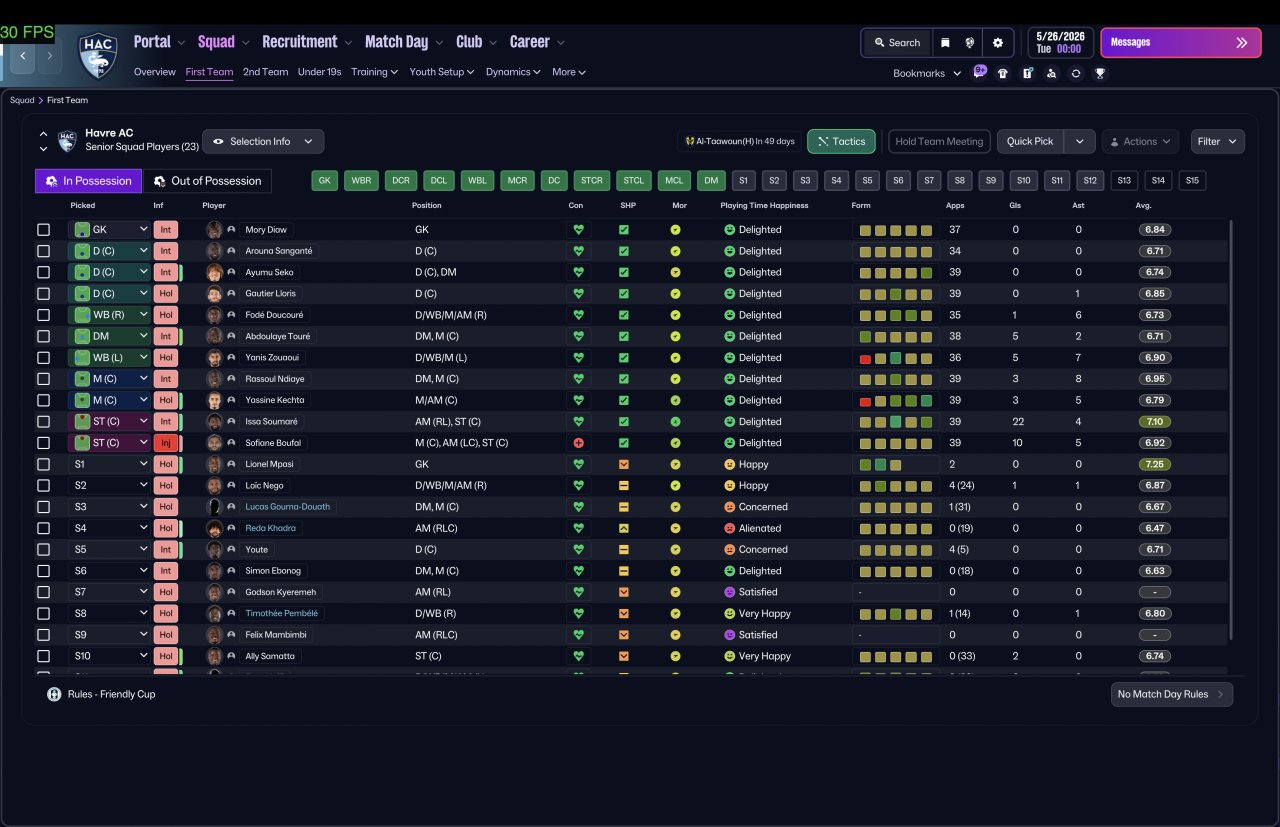Click the Tactics button
The image size is (1280, 827).
point(841,141)
